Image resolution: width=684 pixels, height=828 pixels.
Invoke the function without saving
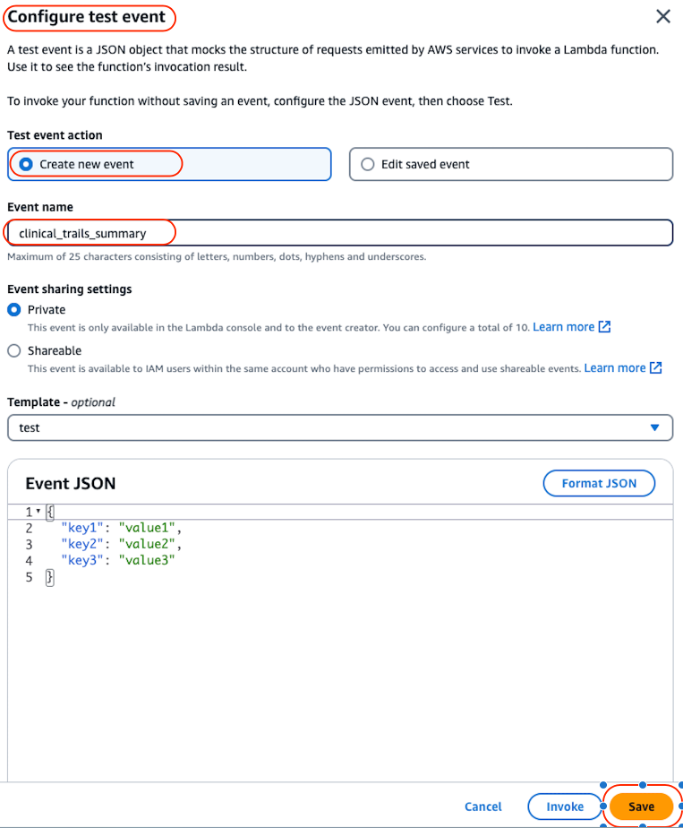pos(565,806)
